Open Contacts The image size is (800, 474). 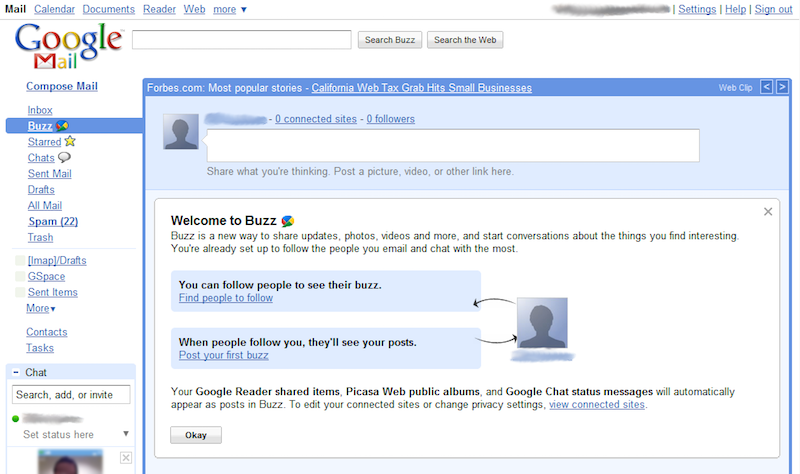click(x=47, y=332)
